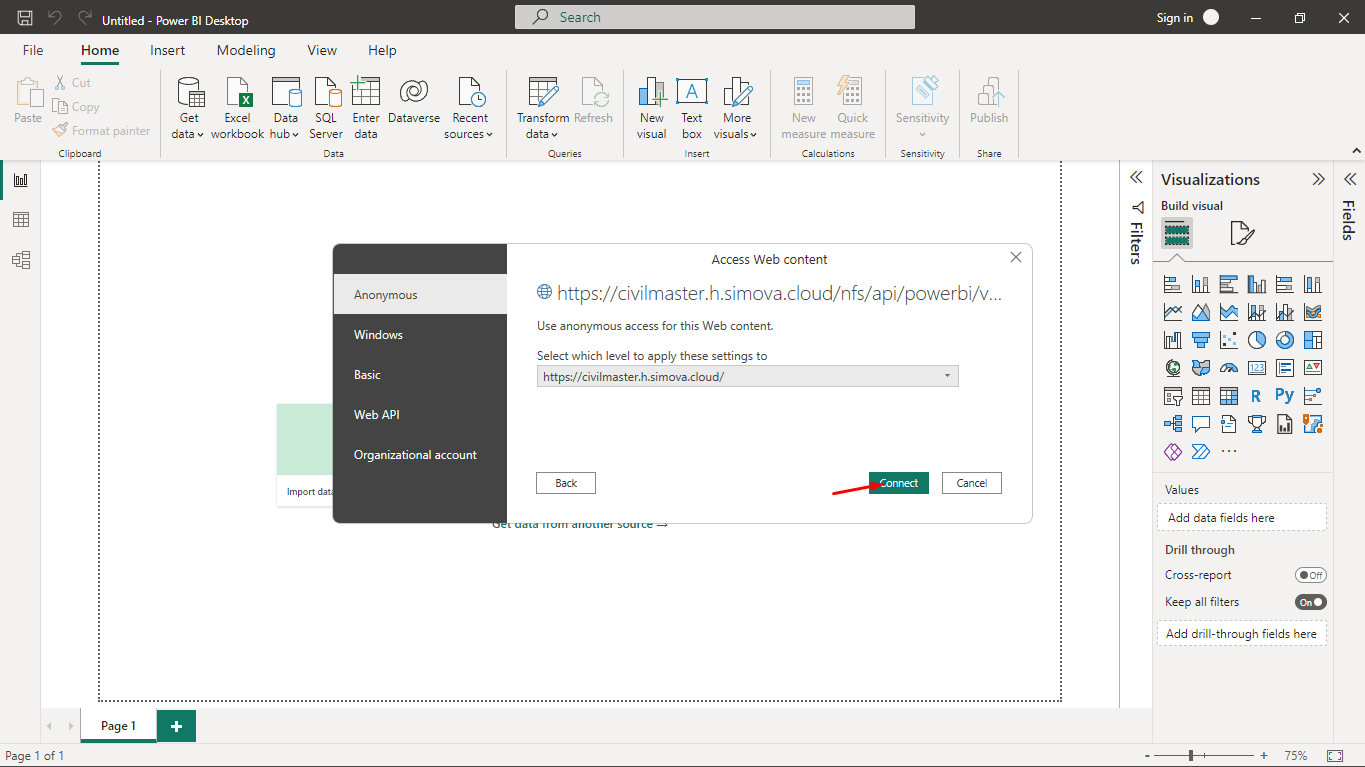1365x767 pixels.
Task: Select the matrix visual
Action: [x=1229, y=396]
